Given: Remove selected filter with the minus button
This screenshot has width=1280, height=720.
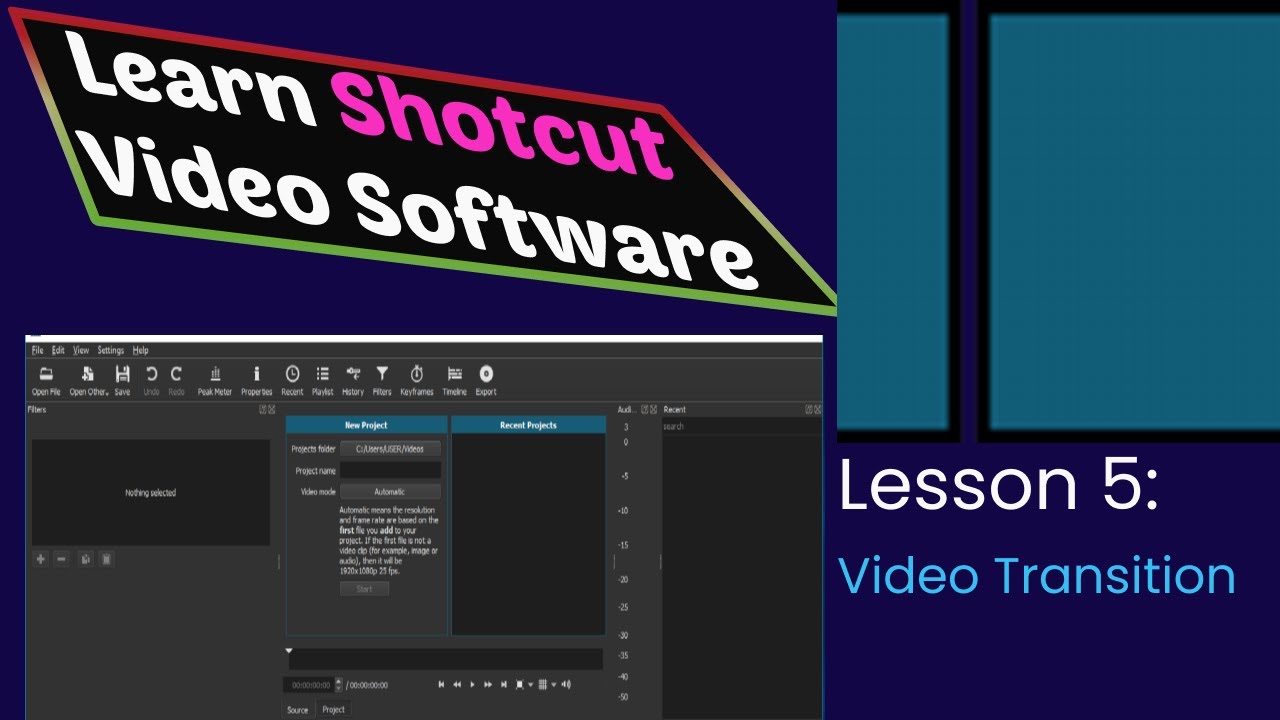Looking at the screenshot, I should pos(61,559).
